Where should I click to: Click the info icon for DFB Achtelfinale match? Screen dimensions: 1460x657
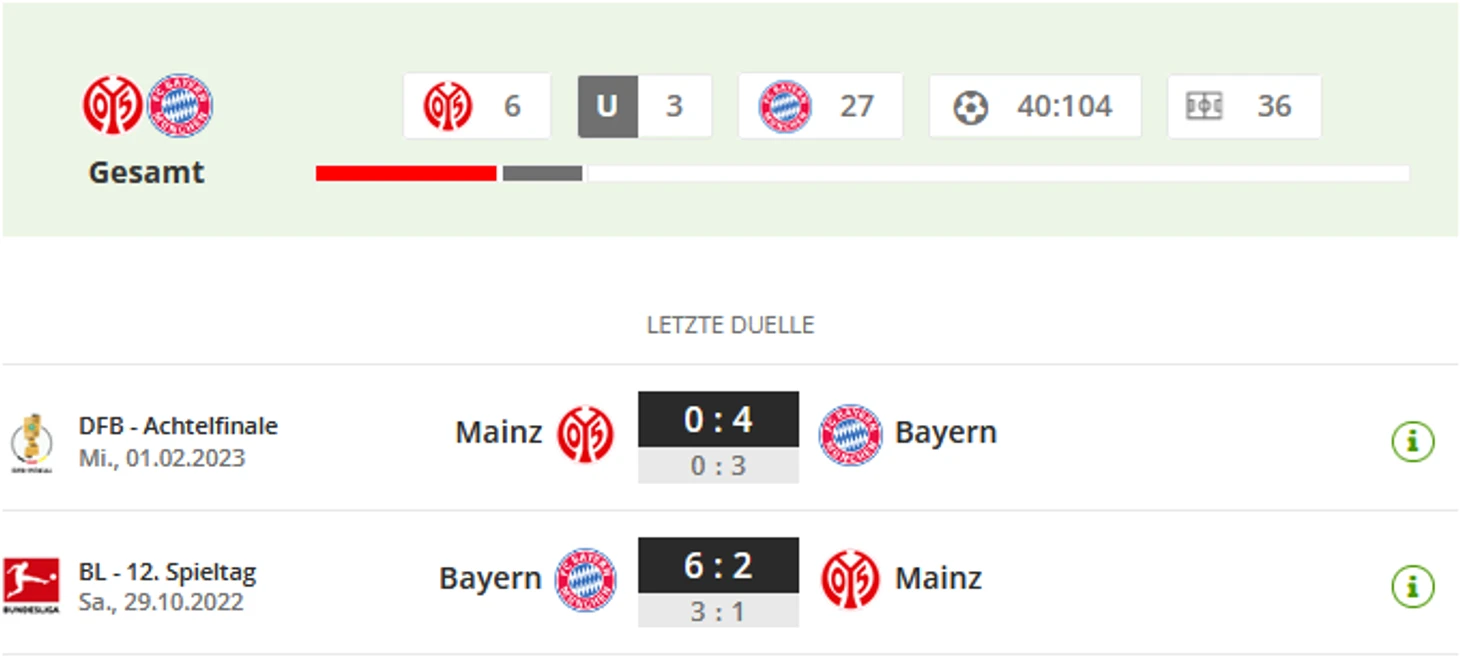click(x=1413, y=441)
